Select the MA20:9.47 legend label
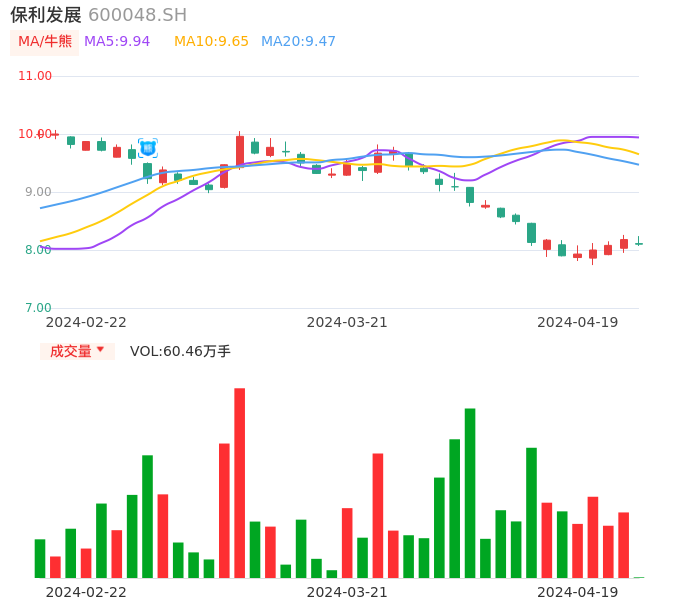The width and height of the screenshot is (686, 606). (298, 42)
